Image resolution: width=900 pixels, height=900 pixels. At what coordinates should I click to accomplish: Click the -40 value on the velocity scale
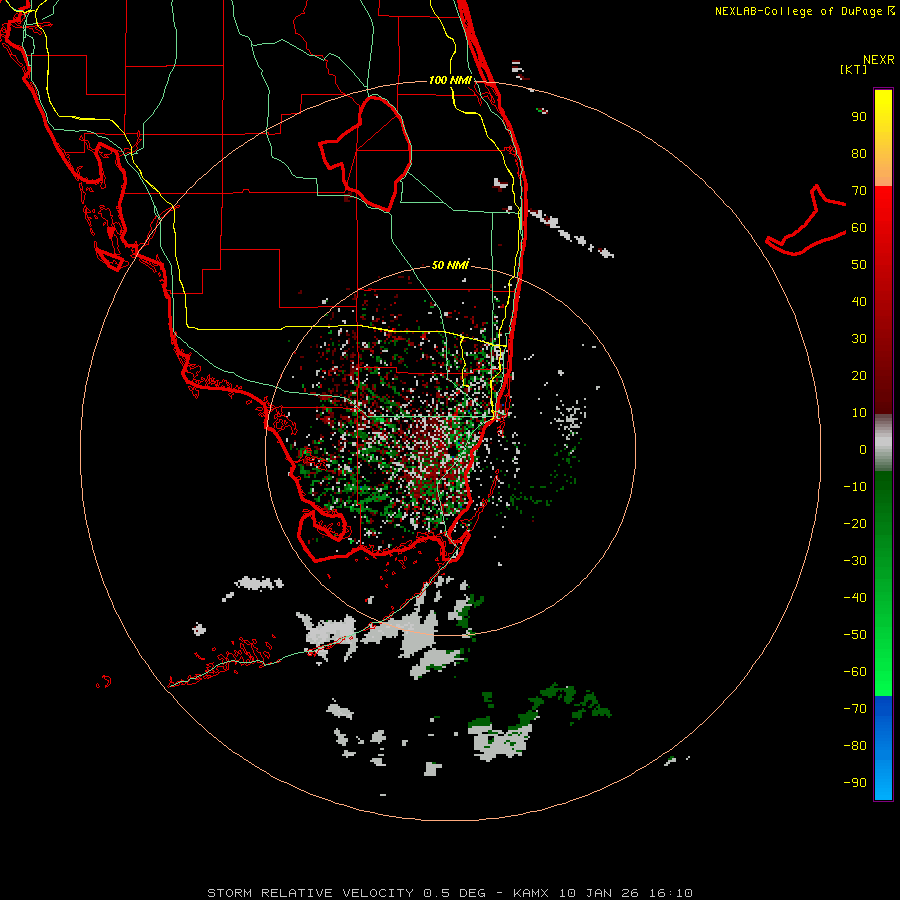pos(855,598)
